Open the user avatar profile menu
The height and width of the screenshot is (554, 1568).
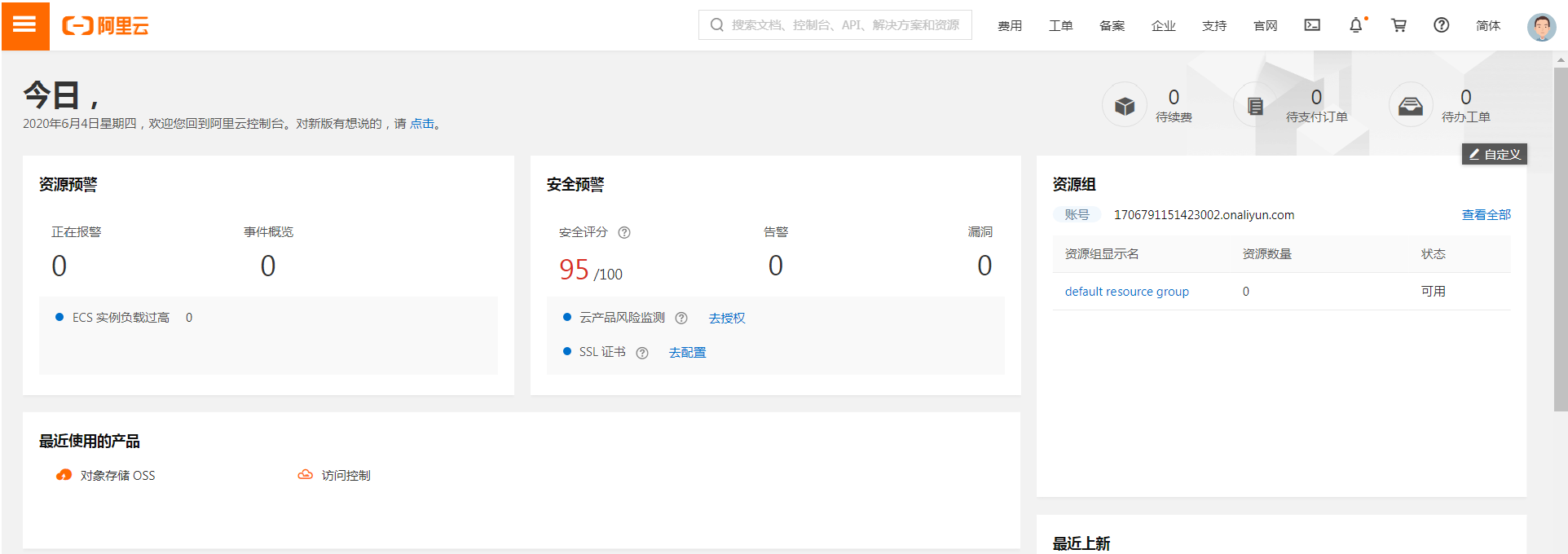1540,26
